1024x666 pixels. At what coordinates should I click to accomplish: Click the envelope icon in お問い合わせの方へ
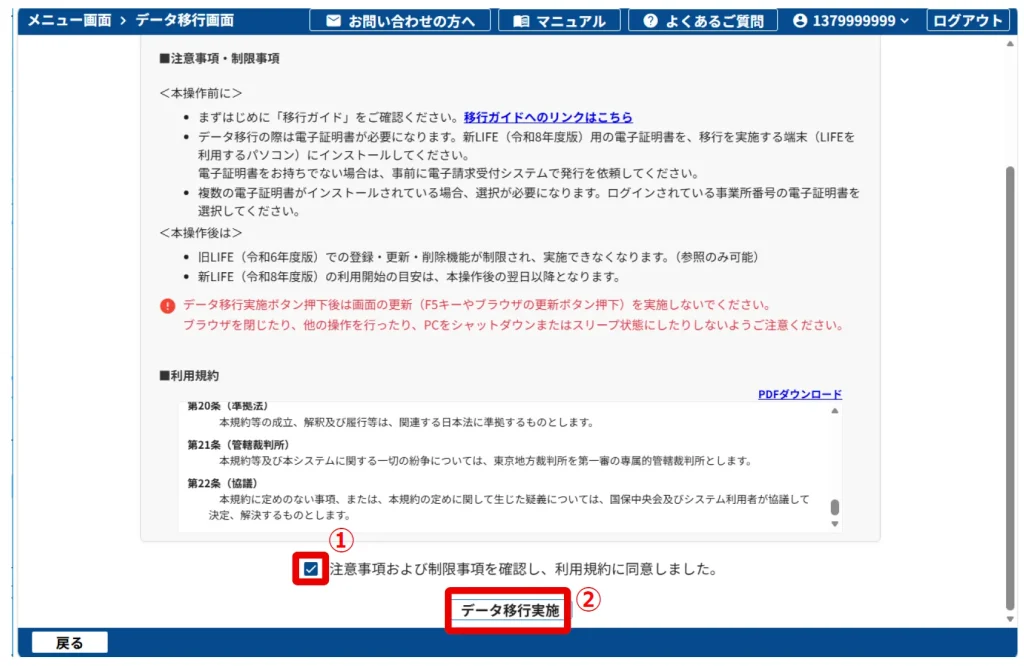[333, 21]
